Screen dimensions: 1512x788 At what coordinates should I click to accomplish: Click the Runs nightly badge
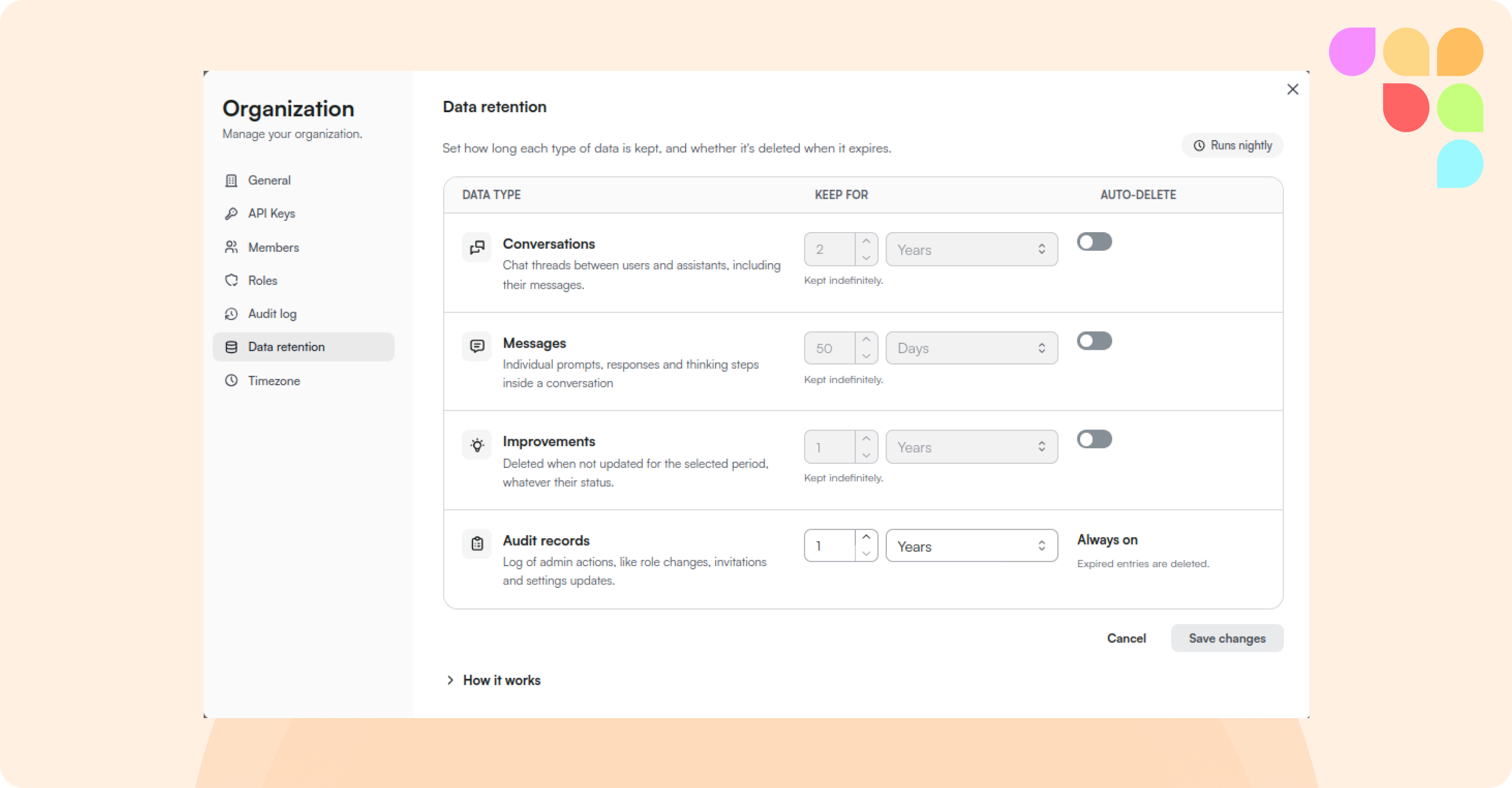[x=1232, y=146]
